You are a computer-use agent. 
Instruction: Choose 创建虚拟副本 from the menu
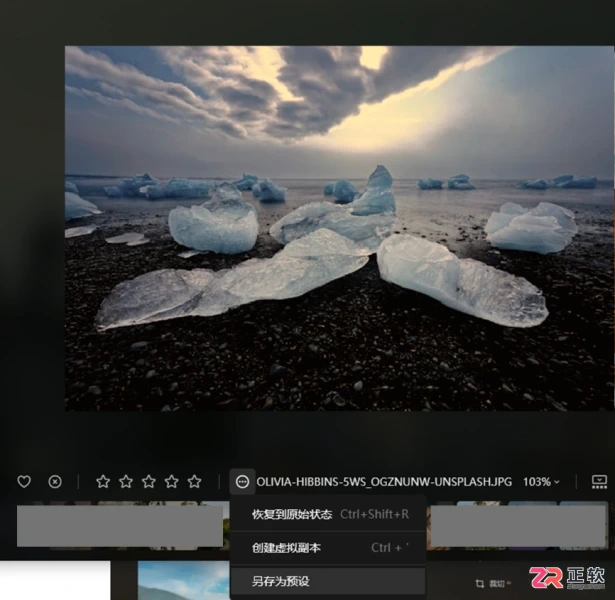328,548
